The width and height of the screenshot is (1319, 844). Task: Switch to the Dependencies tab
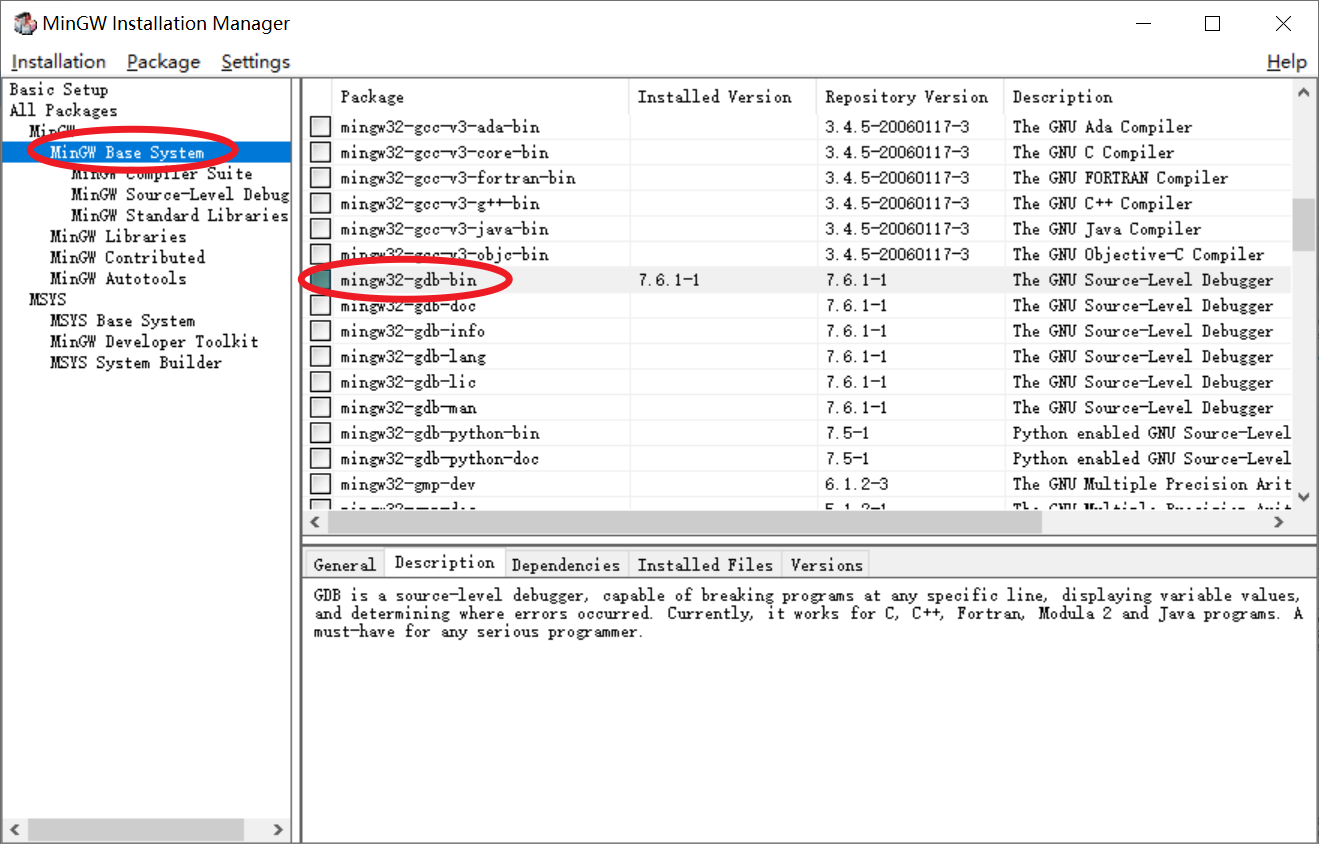pyautogui.click(x=566, y=565)
